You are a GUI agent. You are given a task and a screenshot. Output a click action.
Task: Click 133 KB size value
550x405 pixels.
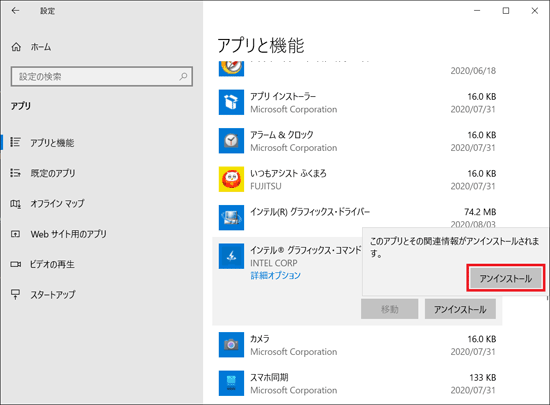pyautogui.click(x=483, y=377)
